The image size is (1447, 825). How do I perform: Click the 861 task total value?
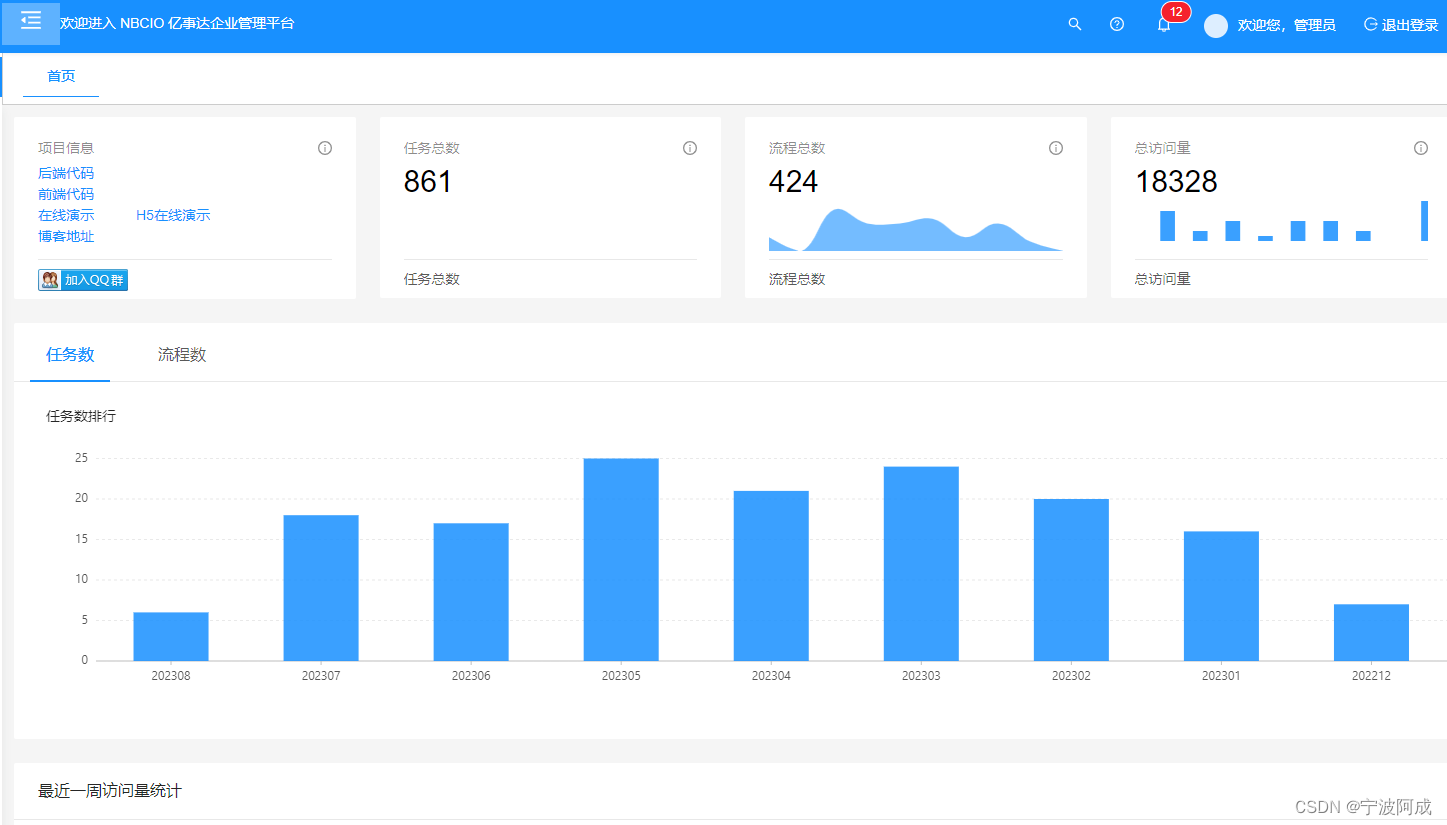(428, 182)
